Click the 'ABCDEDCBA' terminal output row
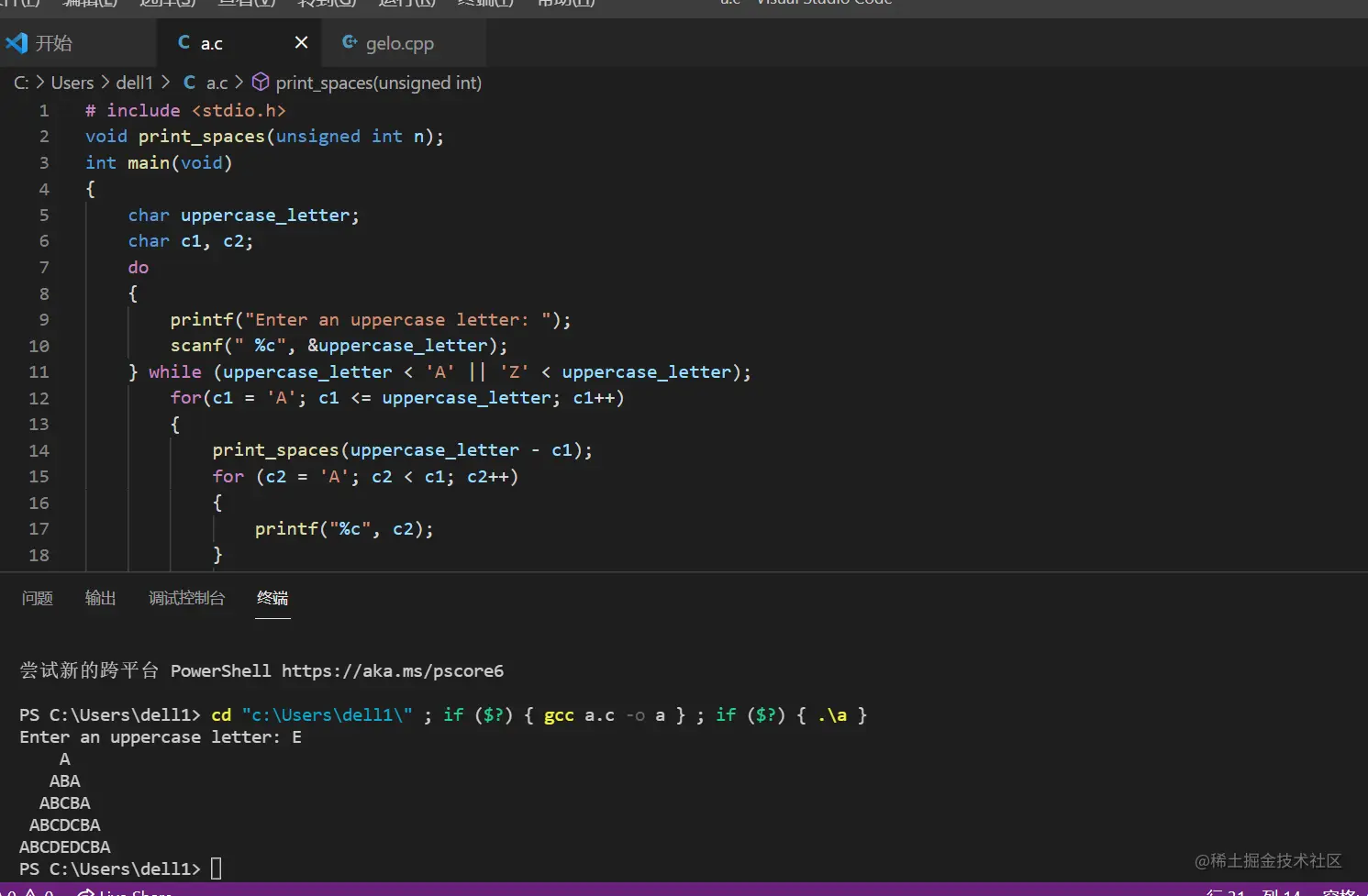 click(64, 846)
